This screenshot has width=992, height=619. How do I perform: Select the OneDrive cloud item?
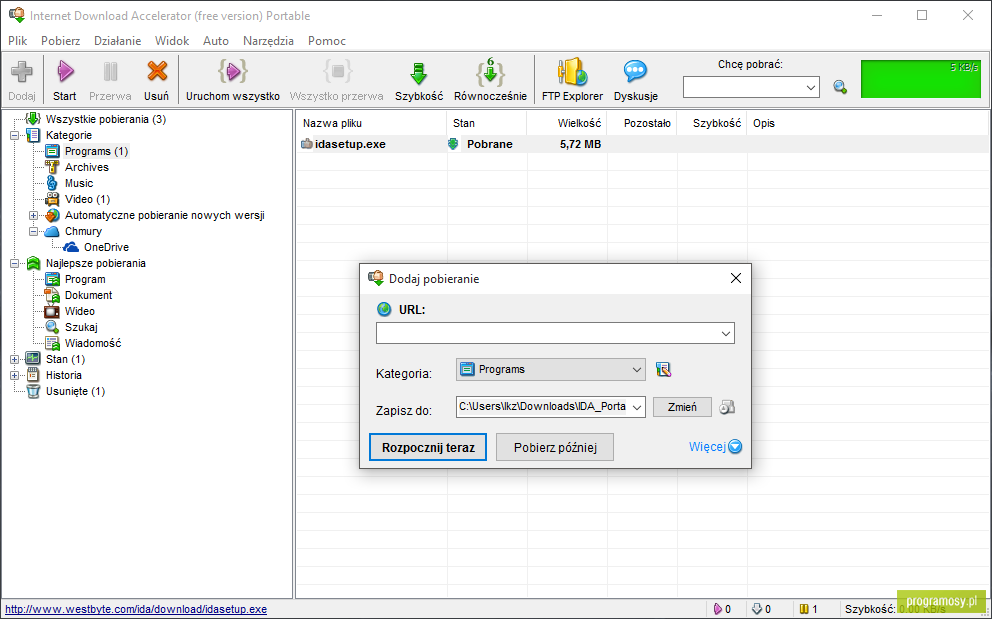(x=106, y=247)
